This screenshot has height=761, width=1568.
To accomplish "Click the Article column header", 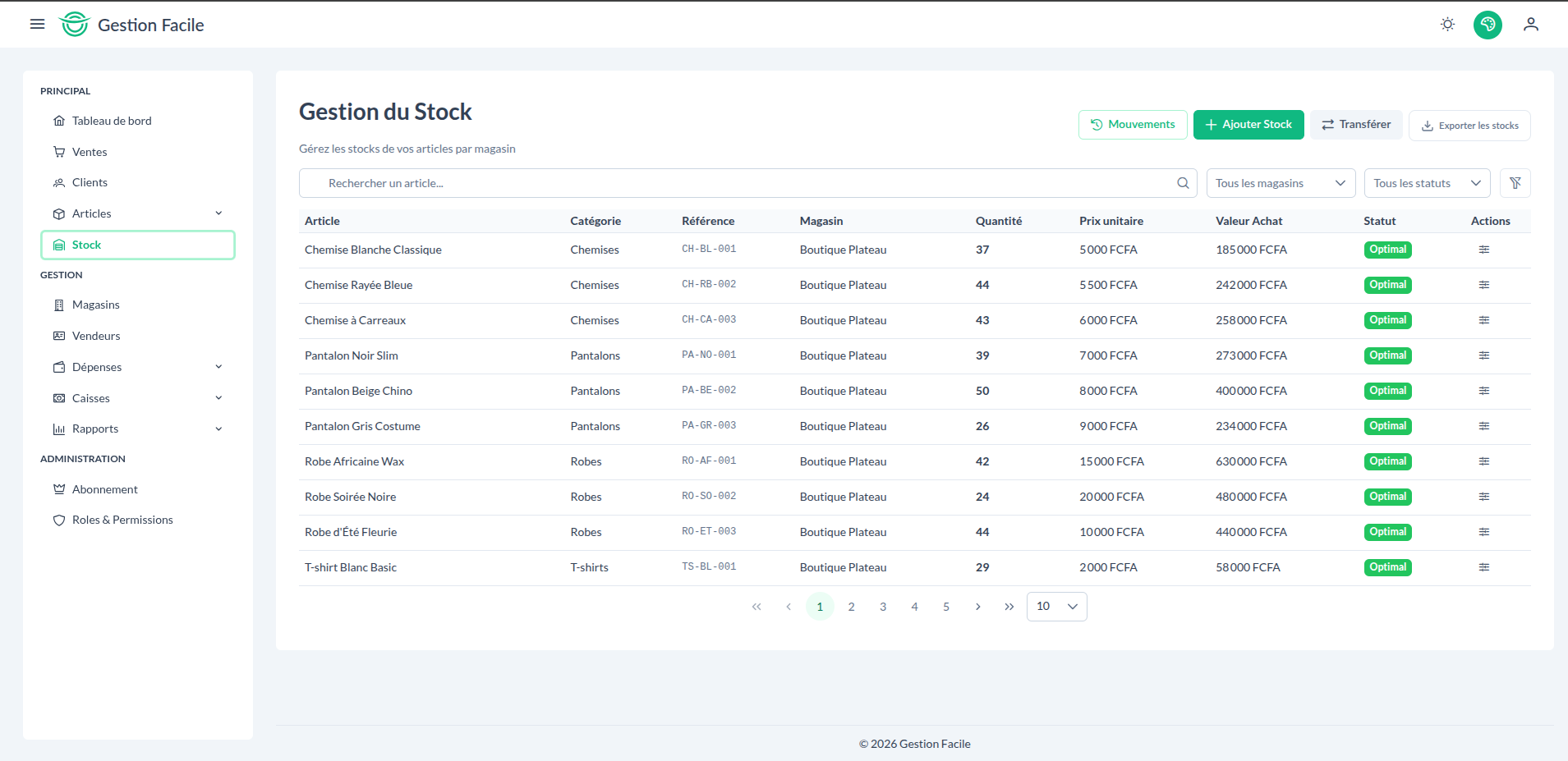I will pyautogui.click(x=322, y=221).
